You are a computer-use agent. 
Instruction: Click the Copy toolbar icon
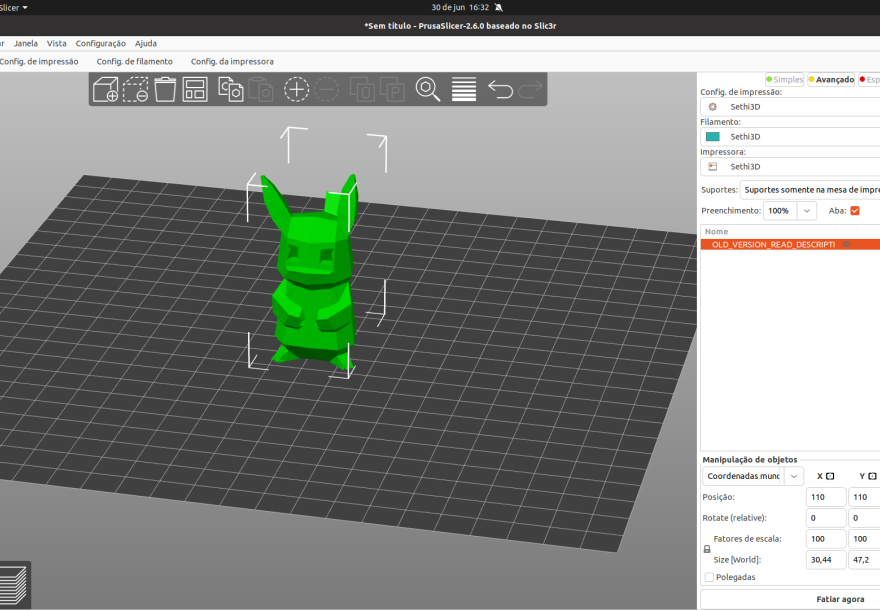coord(231,89)
